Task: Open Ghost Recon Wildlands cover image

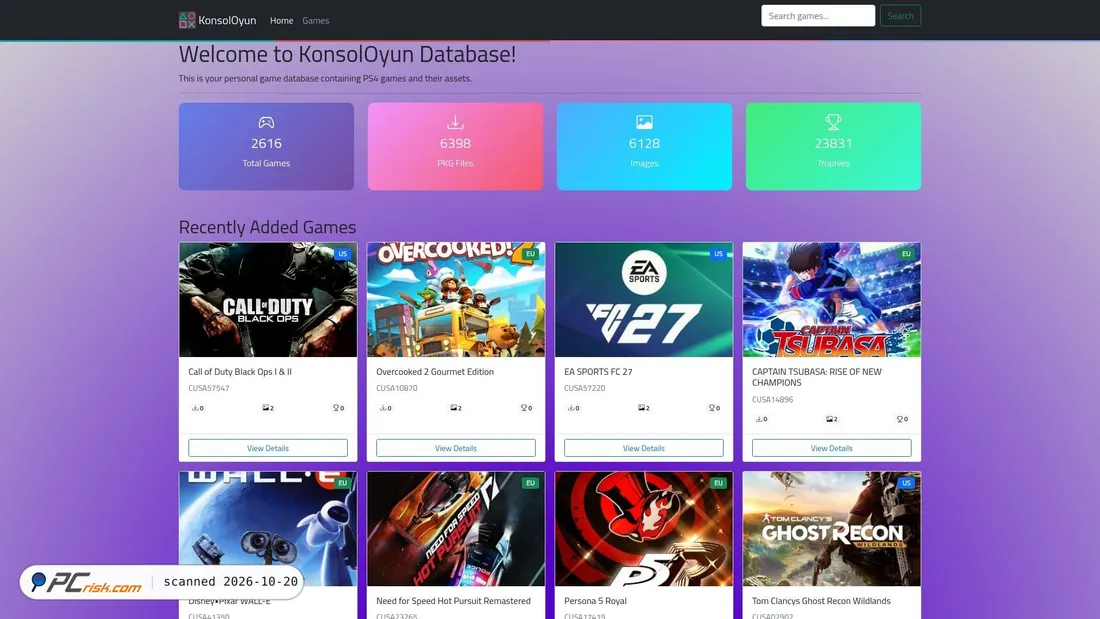Action: pos(832,528)
